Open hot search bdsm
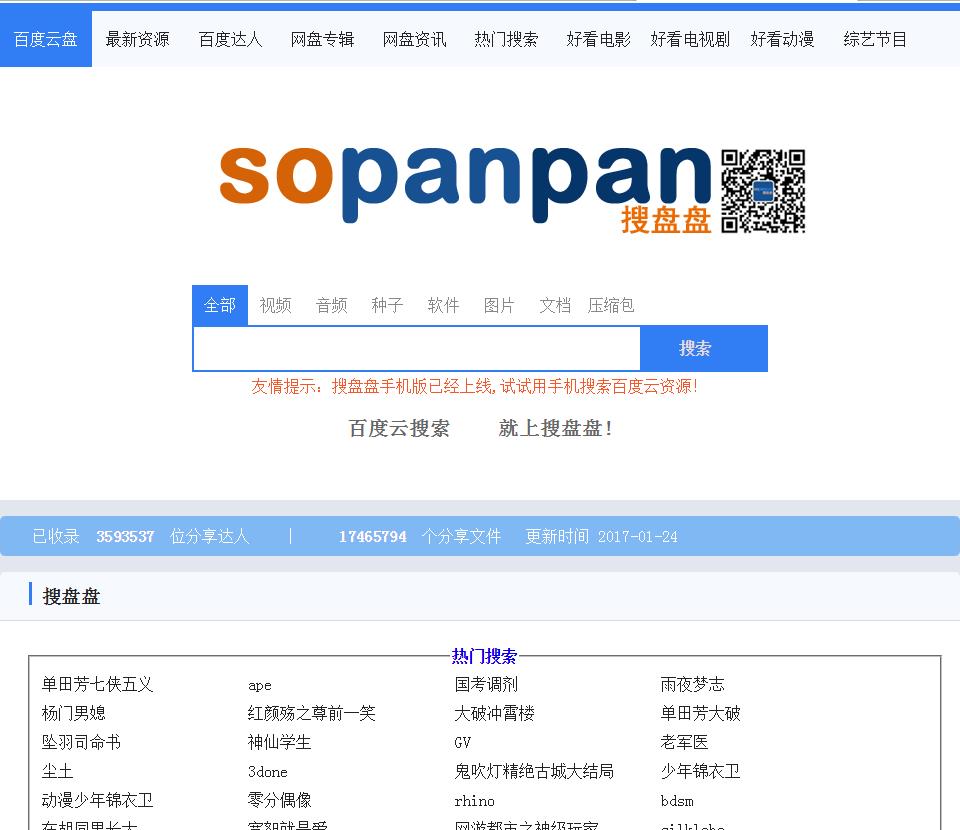 pyautogui.click(x=677, y=801)
